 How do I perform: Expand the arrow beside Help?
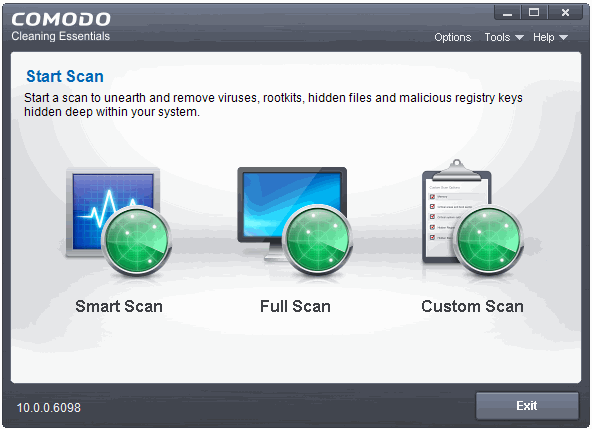563,37
